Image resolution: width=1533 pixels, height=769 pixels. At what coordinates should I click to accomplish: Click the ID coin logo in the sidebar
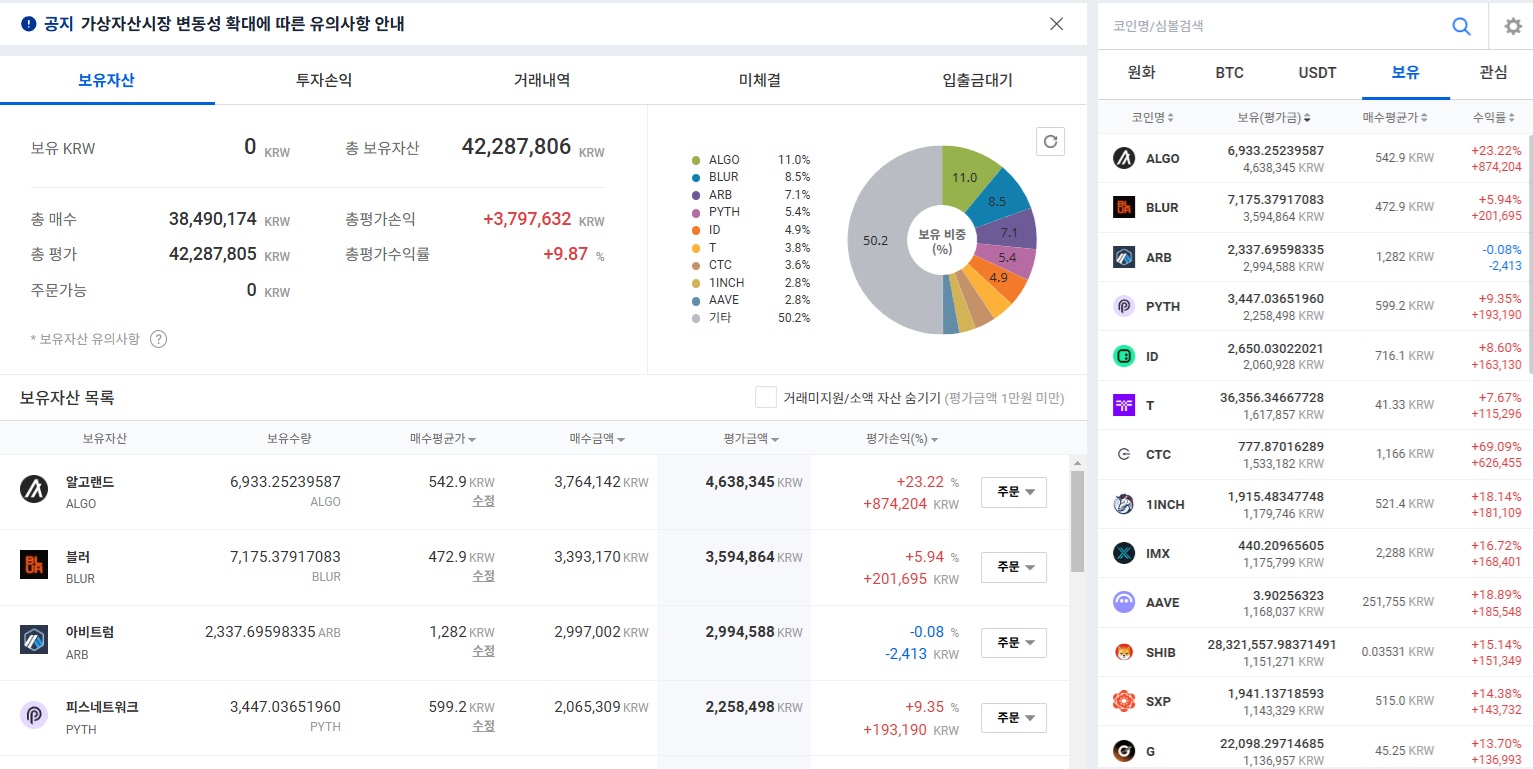tap(1124, 356)
